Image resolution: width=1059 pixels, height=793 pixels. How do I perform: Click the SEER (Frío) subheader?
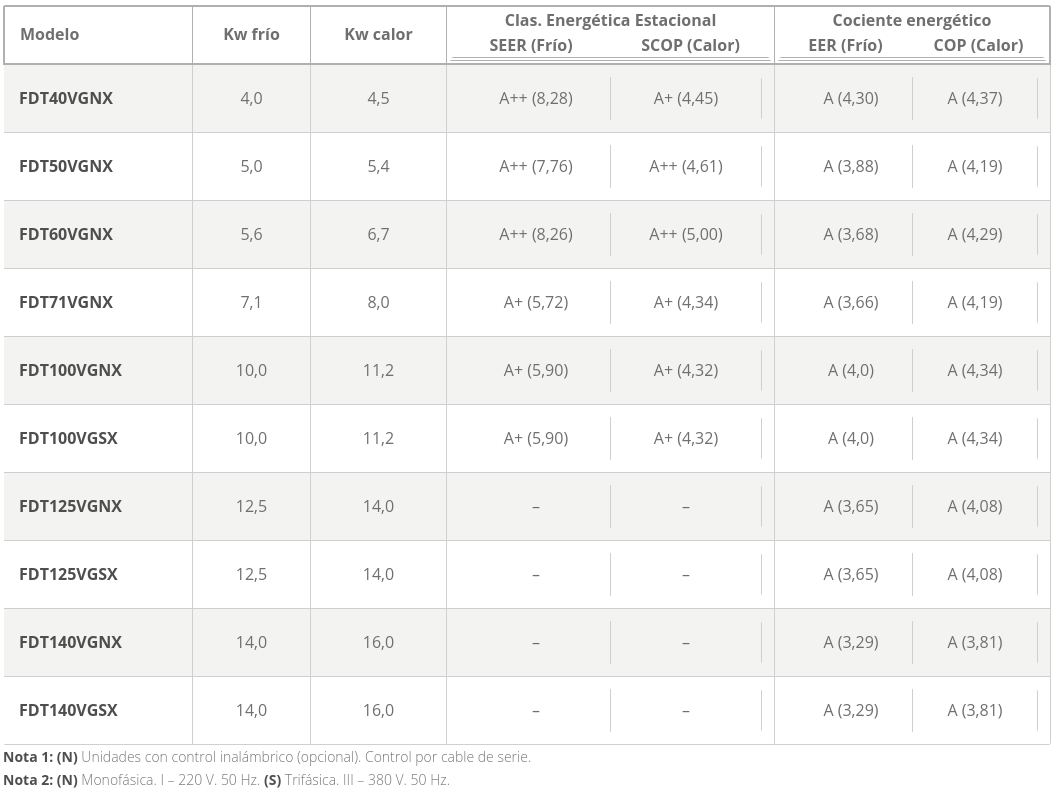(x=531, y=45)
